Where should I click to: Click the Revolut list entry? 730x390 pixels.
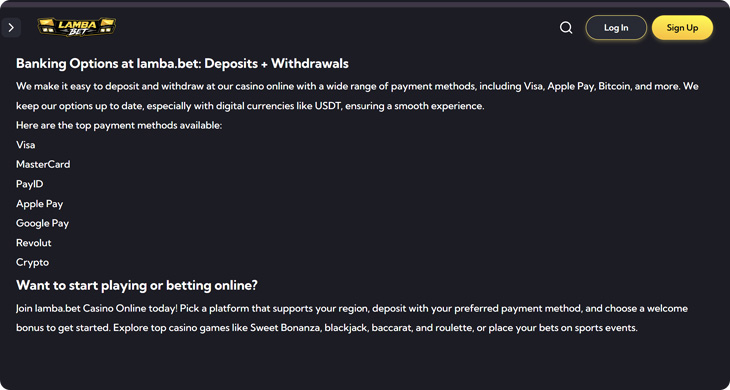click(34, 243)
